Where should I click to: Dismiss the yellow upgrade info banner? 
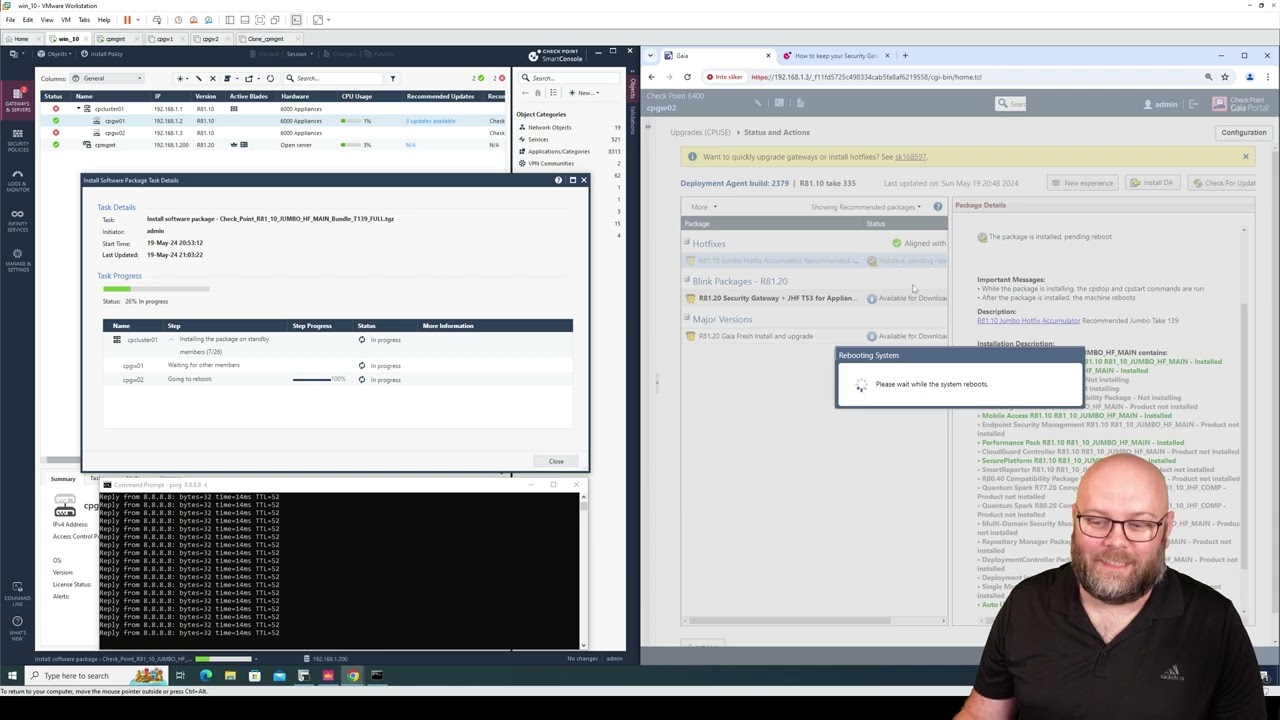click(1246, 157)
